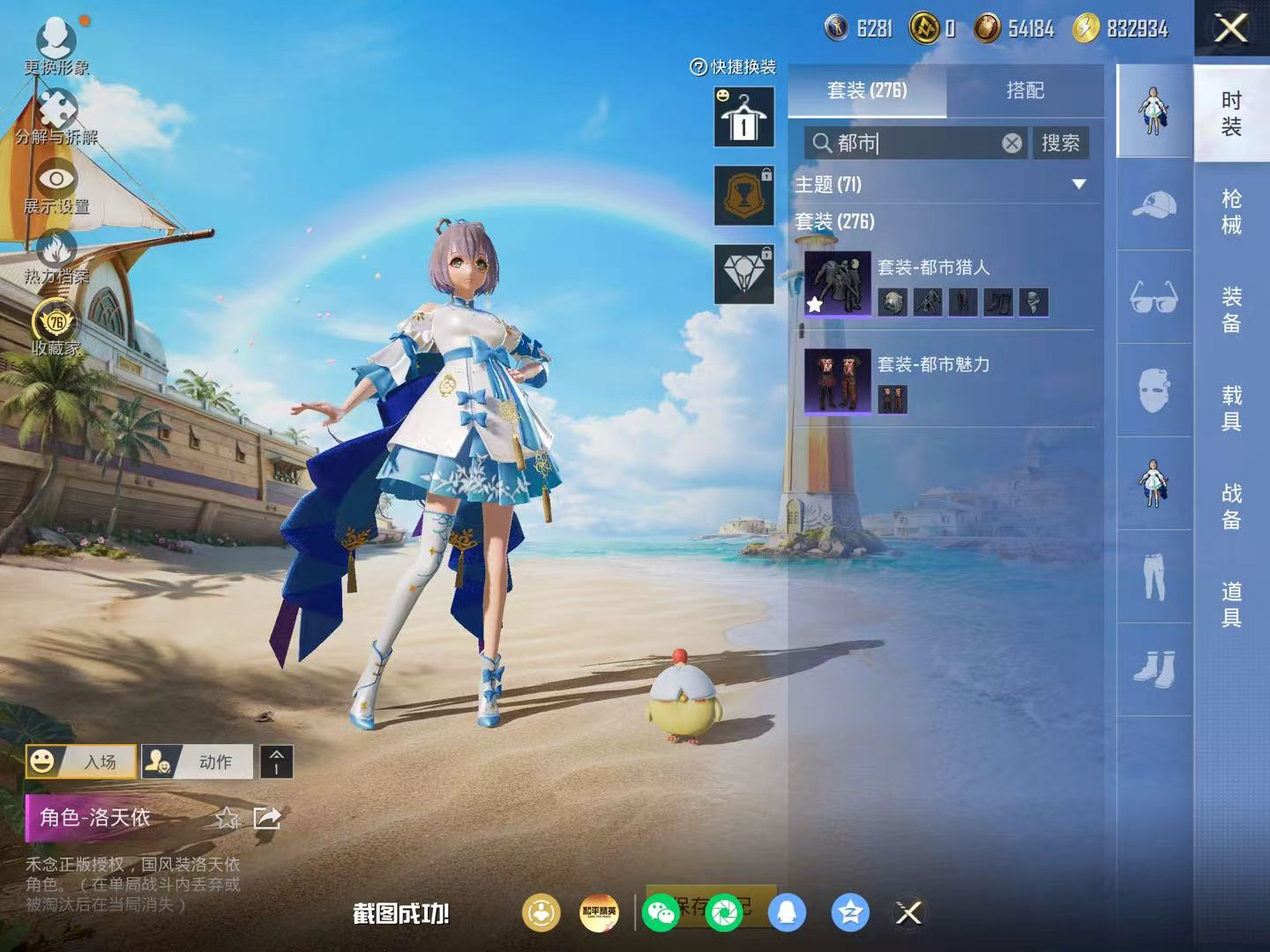Select quick outfit slot 1 hanger
1270x952 pixels.
click(744, 116)
